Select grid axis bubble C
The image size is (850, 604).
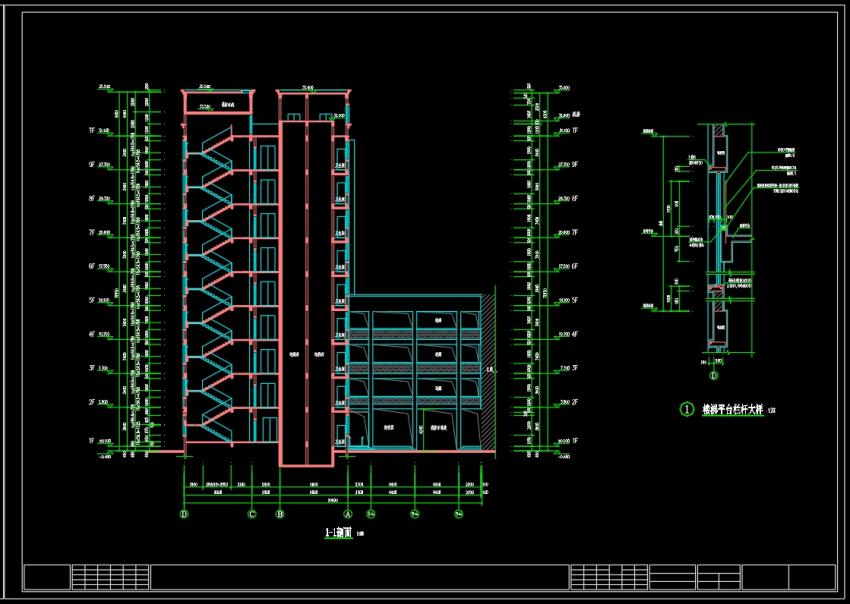pos(252,513)
